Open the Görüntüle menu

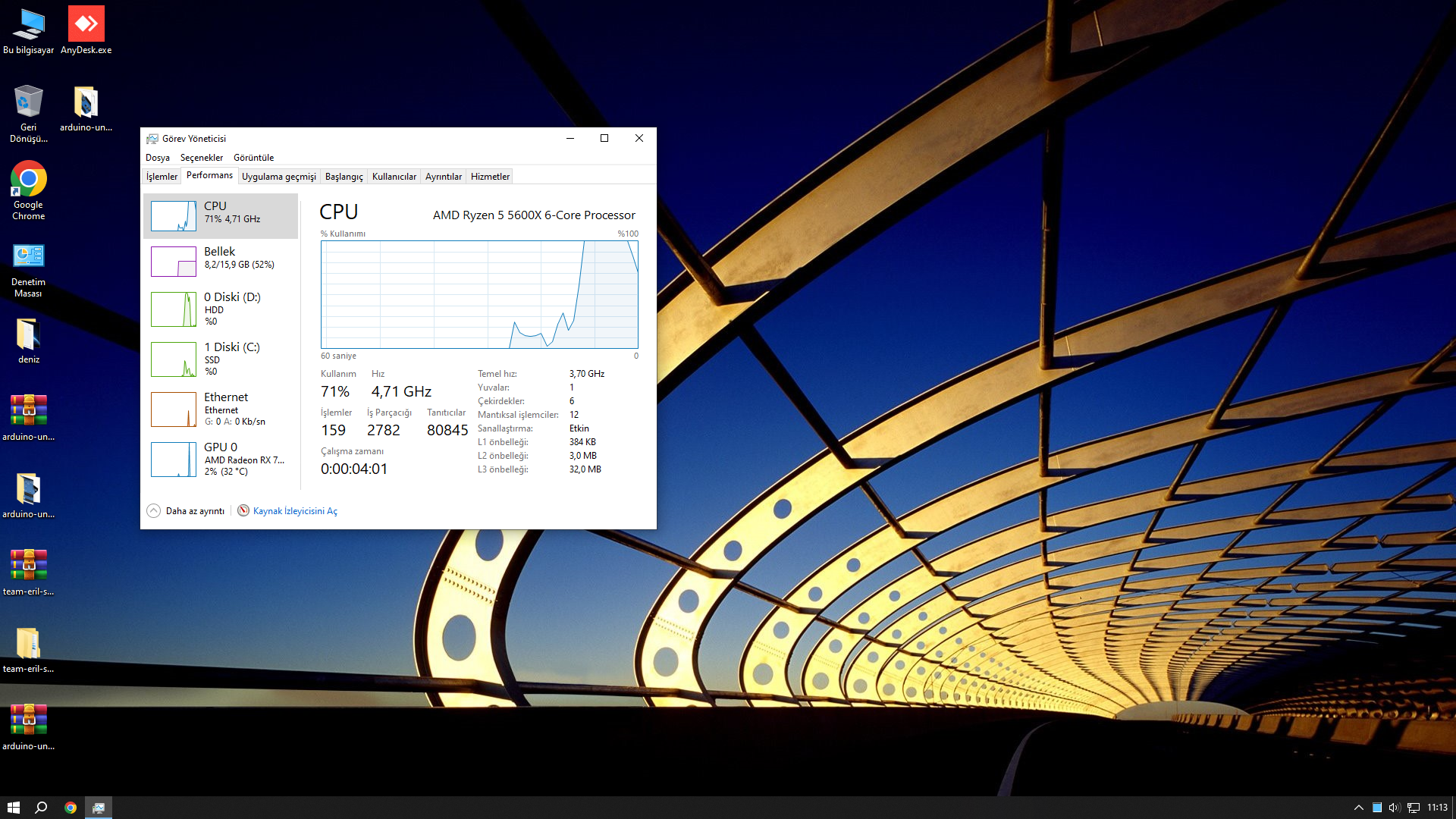coord(254,158)
